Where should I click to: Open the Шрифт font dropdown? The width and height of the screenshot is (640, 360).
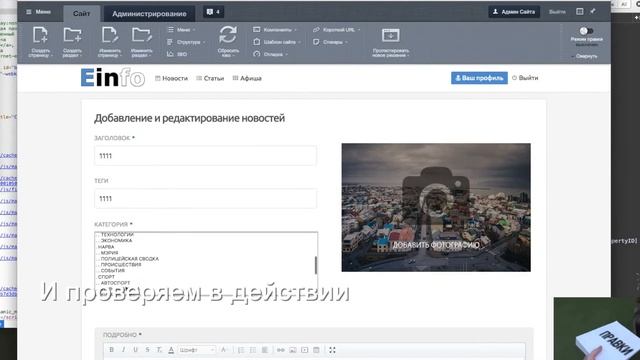coord(197,350)
